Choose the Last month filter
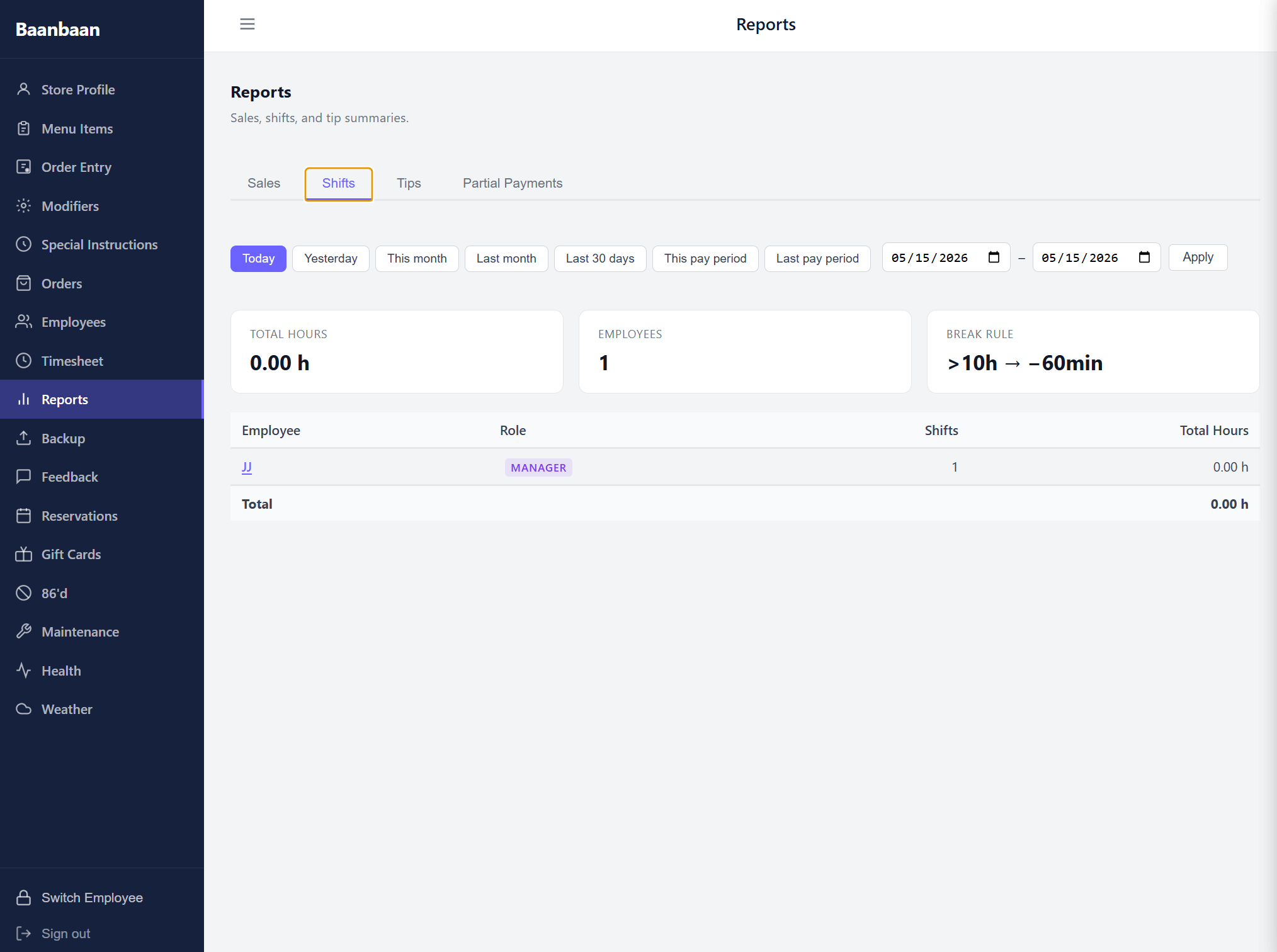 click(506, 259)
